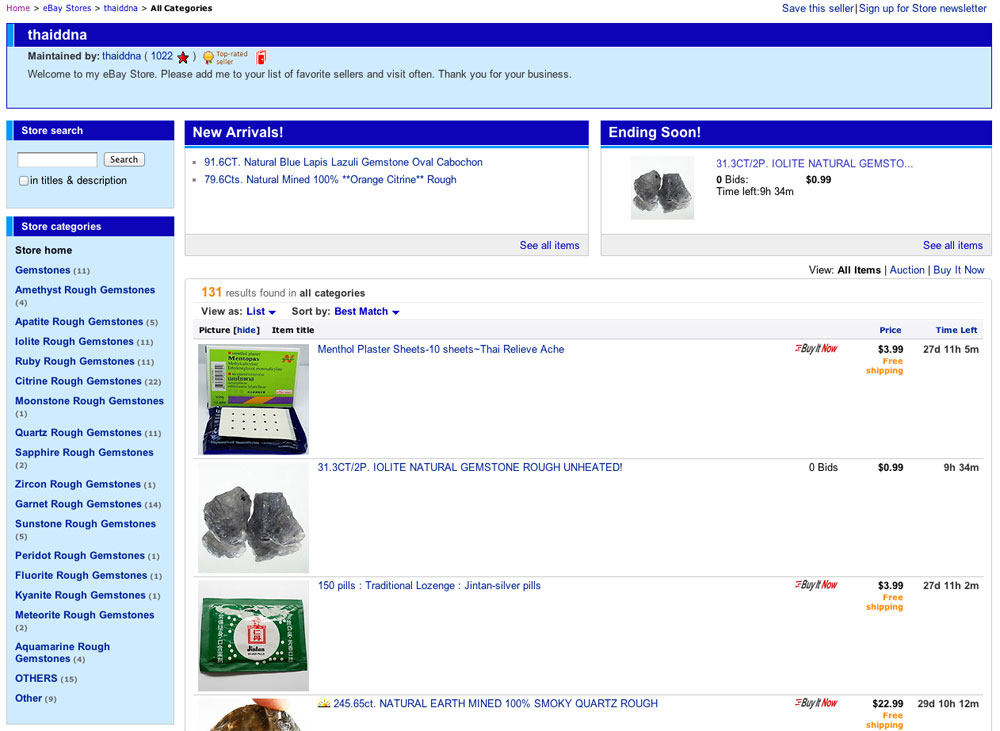Open Other (9) category
The height and width of the screenshot is (731, 1000).
coord(29,698)
